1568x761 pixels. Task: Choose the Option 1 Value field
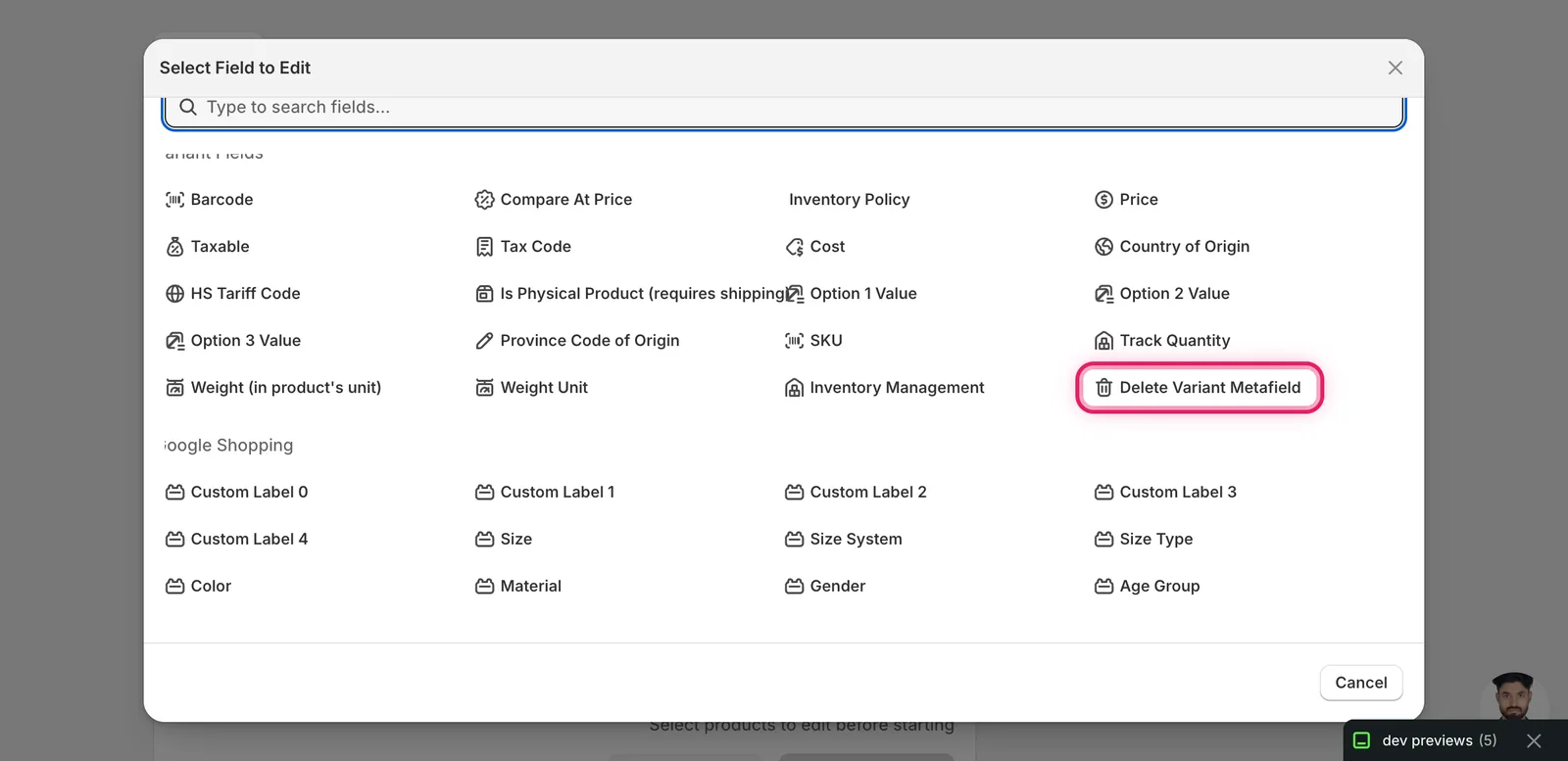click(x=851, y=294)
